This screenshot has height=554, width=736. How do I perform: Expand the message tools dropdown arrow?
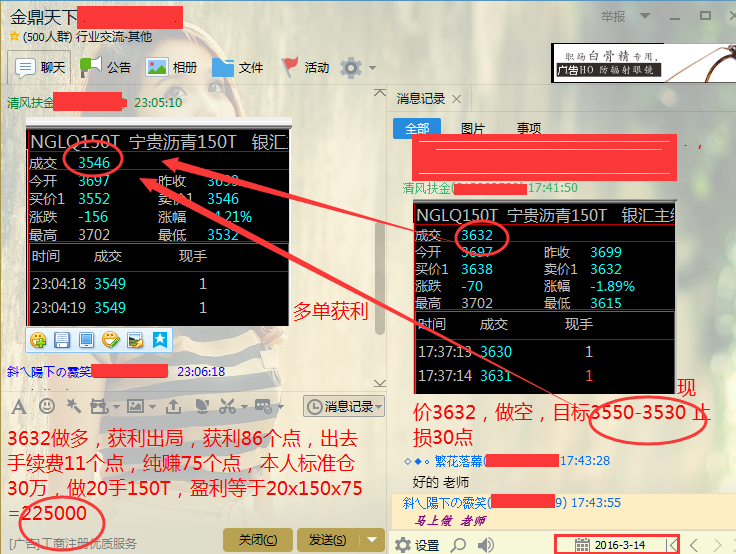[280, 407]
